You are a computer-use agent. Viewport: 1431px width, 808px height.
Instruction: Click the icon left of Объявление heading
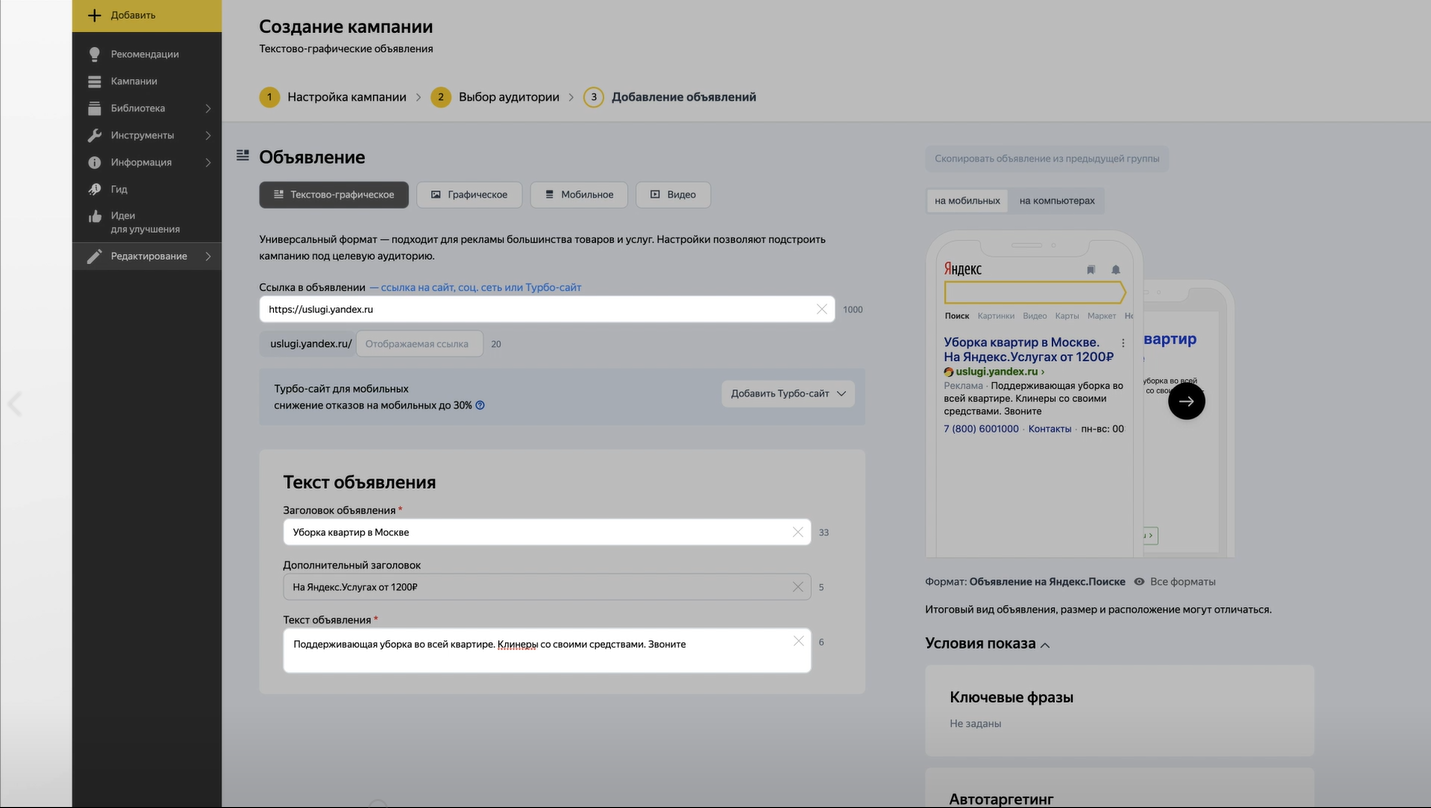(242, 155)
